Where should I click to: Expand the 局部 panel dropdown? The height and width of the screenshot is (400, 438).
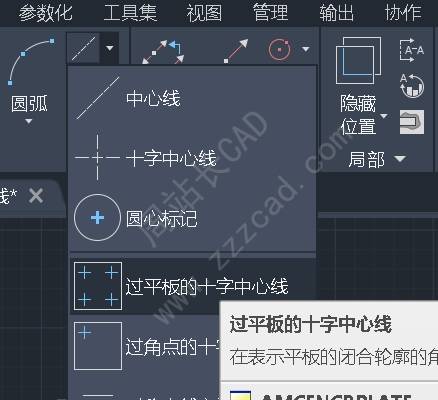[x=400, y=159]
